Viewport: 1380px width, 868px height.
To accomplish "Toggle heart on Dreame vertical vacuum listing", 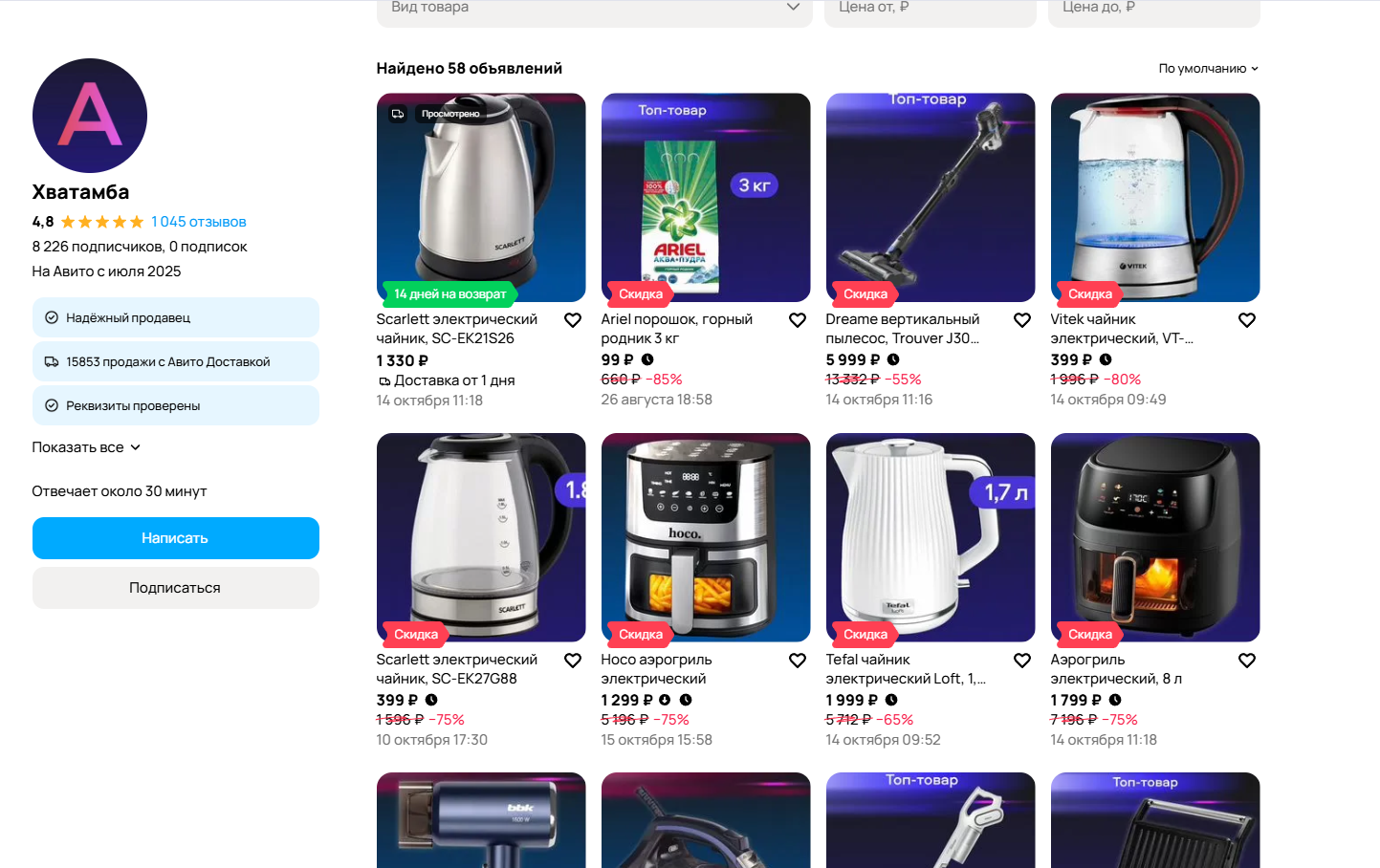I will [1022, 320].
